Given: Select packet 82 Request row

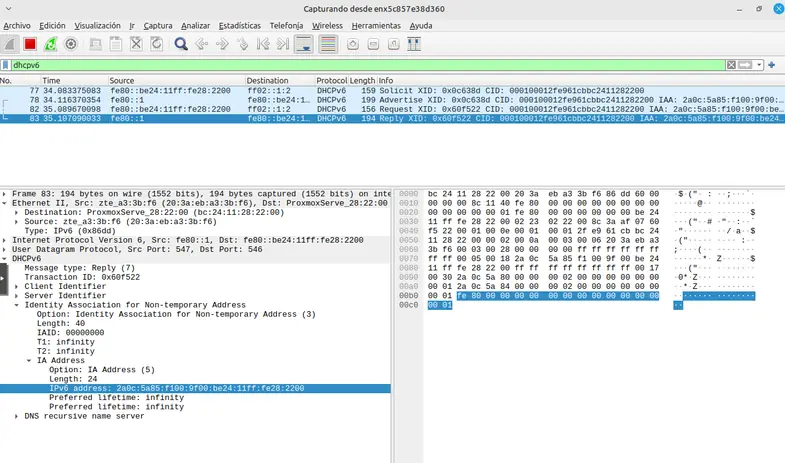Looking at the screenshot, I should 392,109.
